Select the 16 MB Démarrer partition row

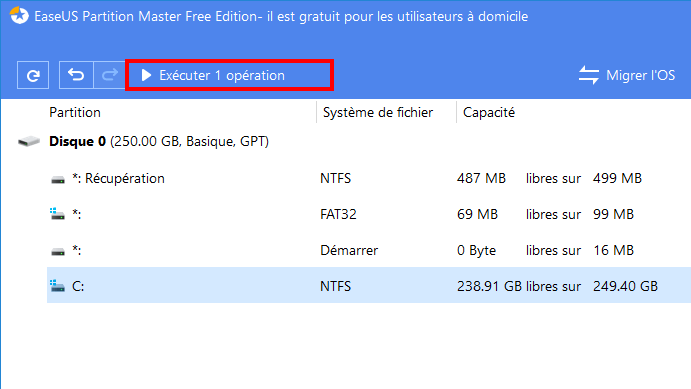(369, 250)
